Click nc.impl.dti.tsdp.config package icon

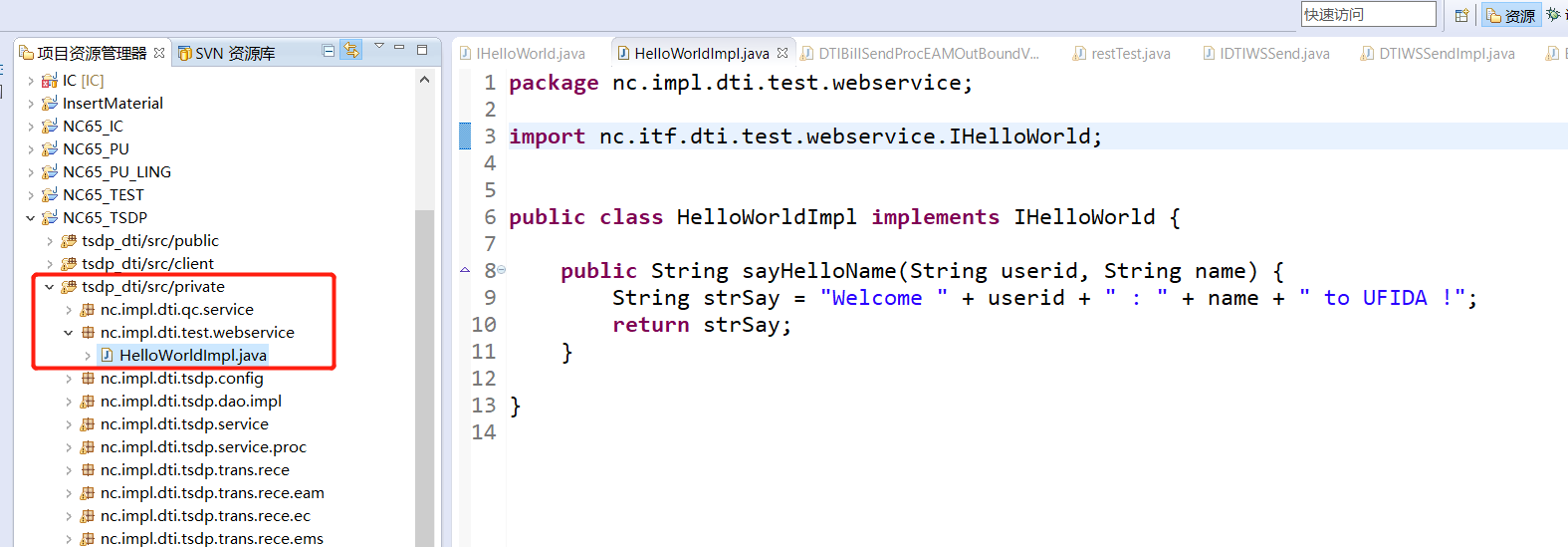[x=88, y=379]
